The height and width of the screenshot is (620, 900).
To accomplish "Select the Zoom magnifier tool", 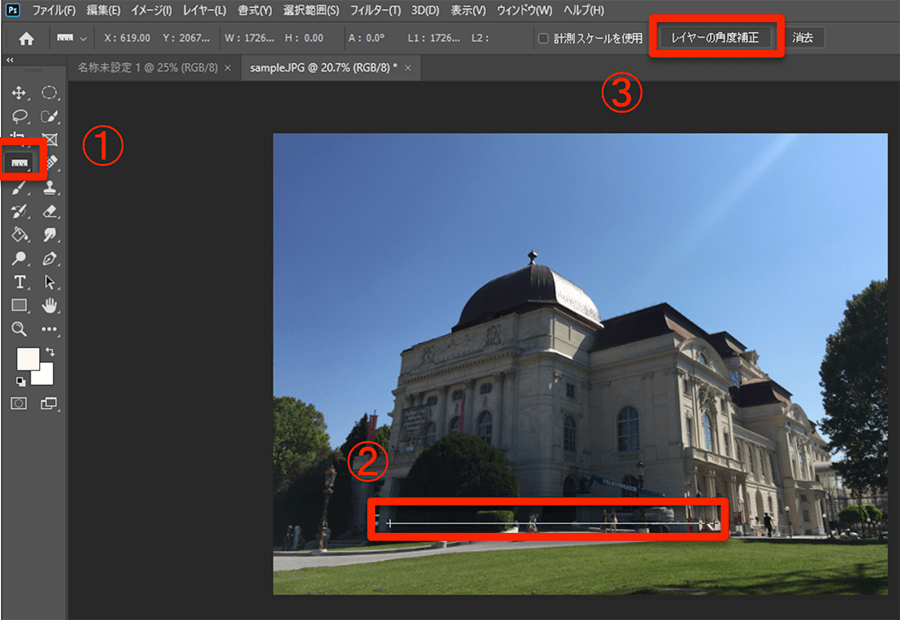I will coord(18,328).
